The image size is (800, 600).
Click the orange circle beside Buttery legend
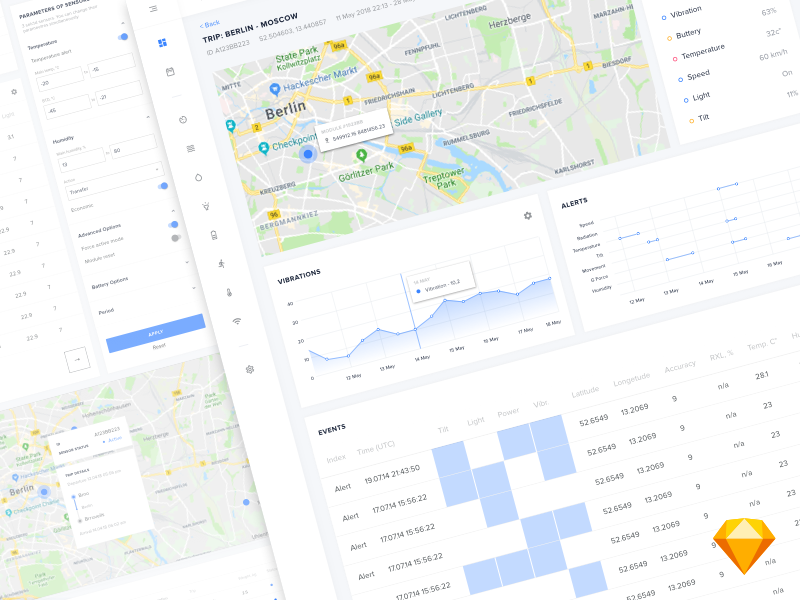coord(669,38)
